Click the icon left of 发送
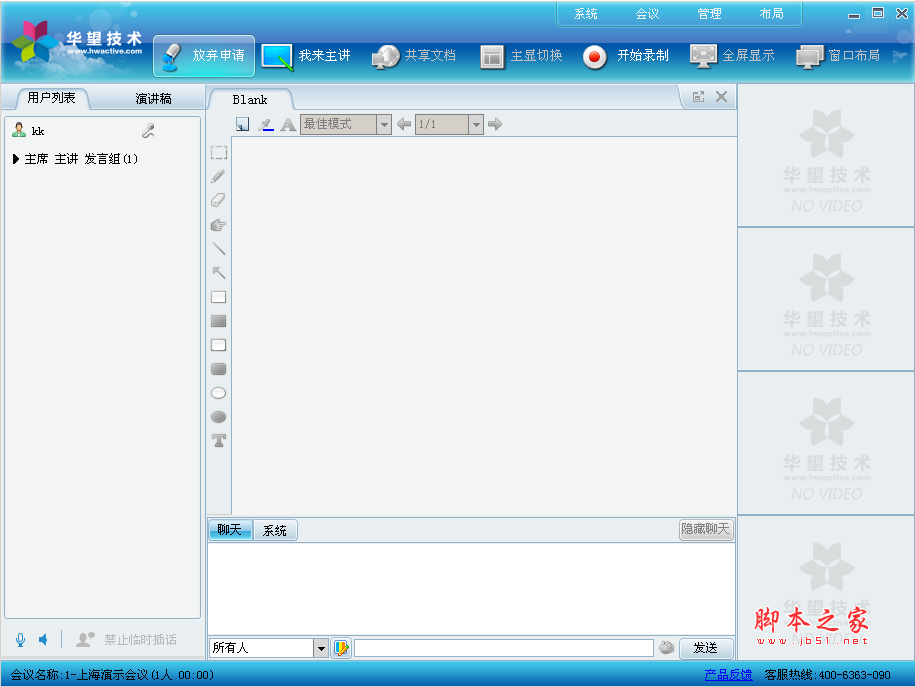 tap(666, 647)
